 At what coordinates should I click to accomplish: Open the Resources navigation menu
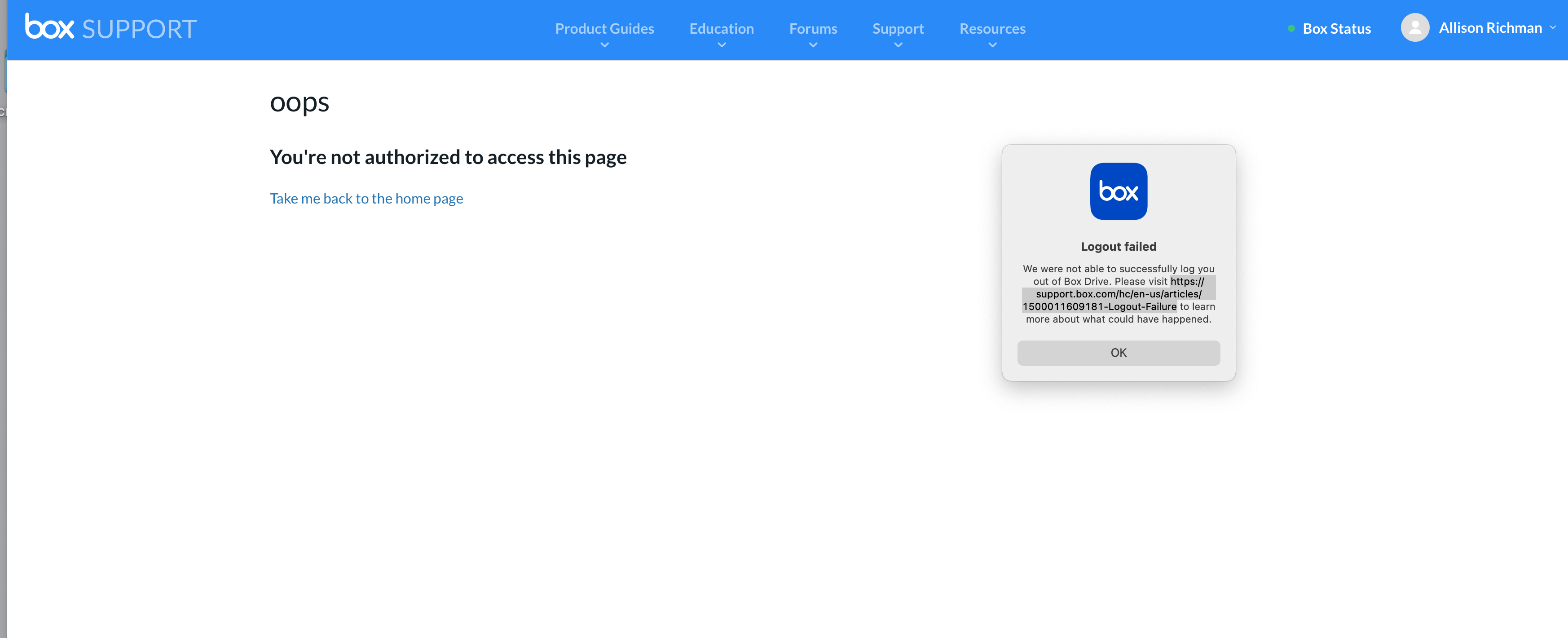point(992,29)
